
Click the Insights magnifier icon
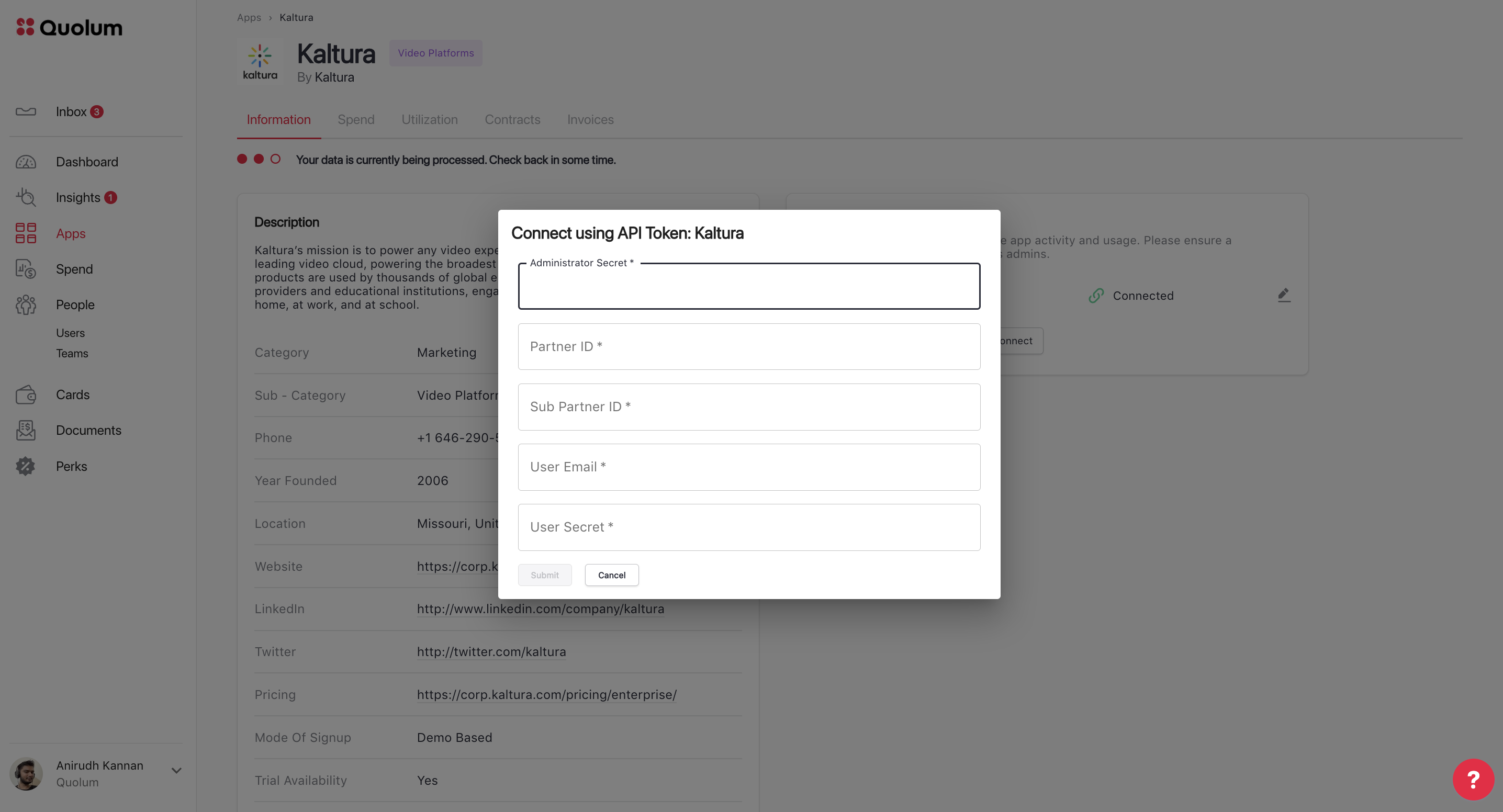tap(26, 197)
